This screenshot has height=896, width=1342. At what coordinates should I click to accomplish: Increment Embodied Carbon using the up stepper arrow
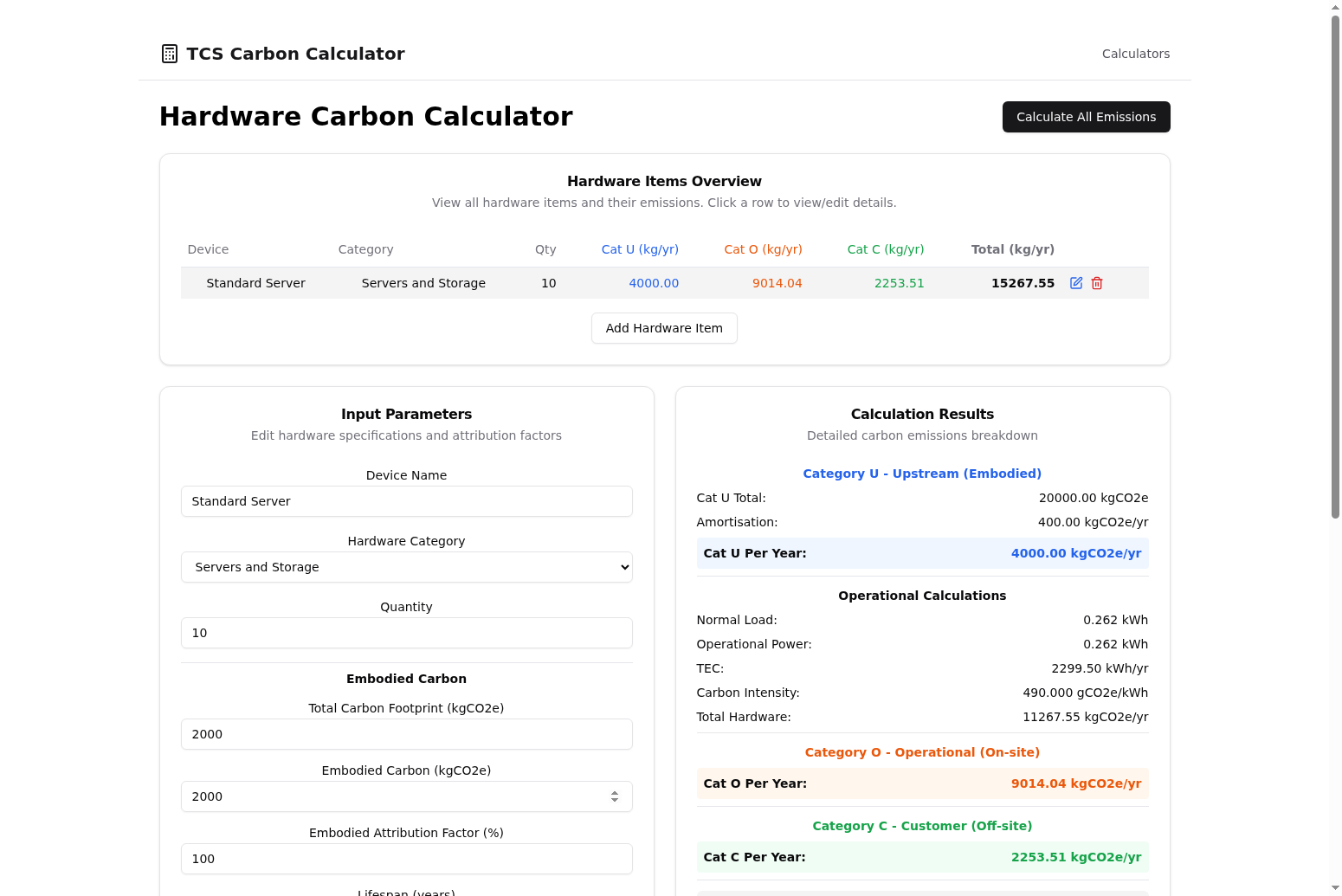(615, 791)
